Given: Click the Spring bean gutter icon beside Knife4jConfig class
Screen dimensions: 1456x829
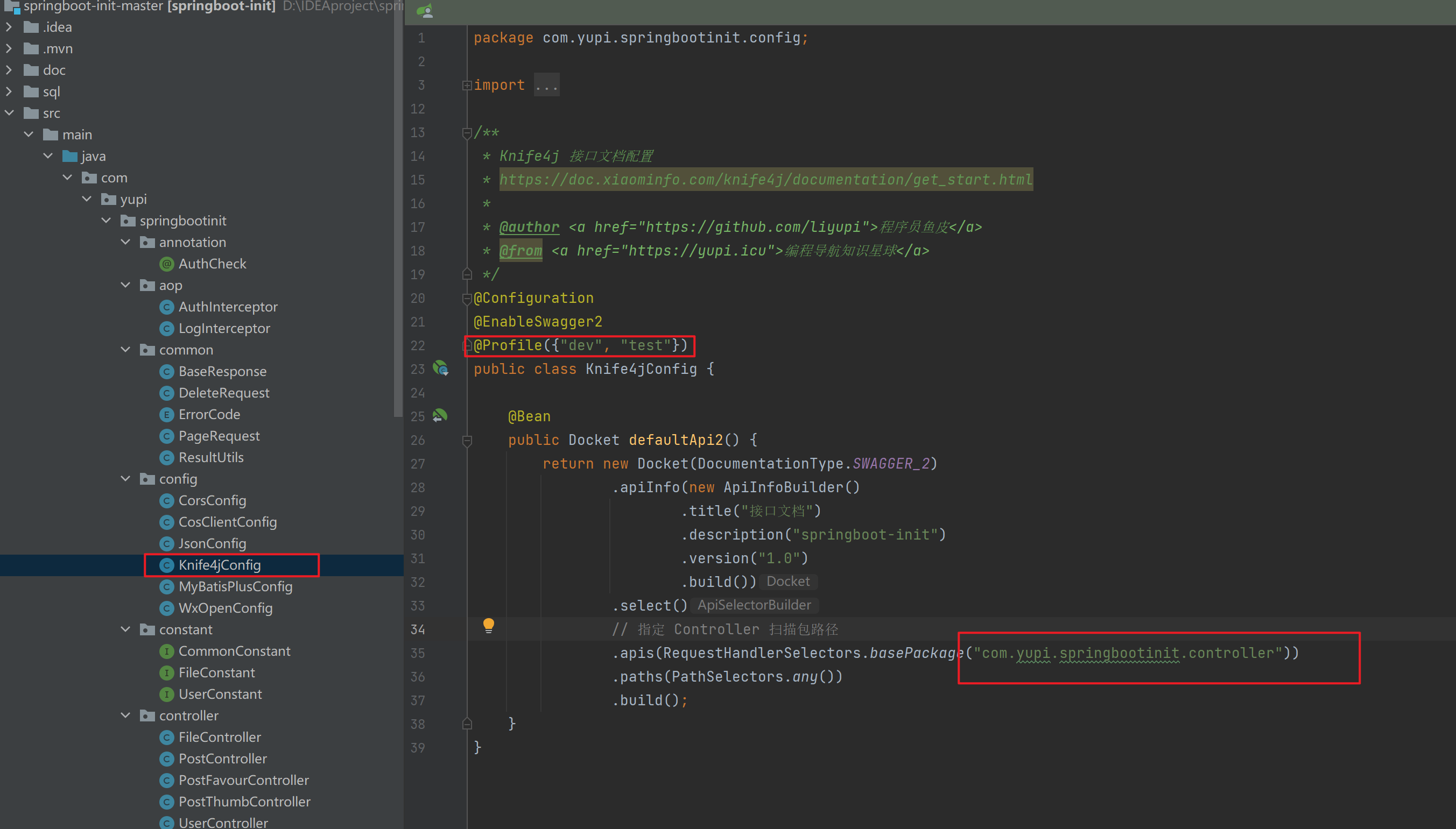Looking at the screenshot, I should point(440,369).
